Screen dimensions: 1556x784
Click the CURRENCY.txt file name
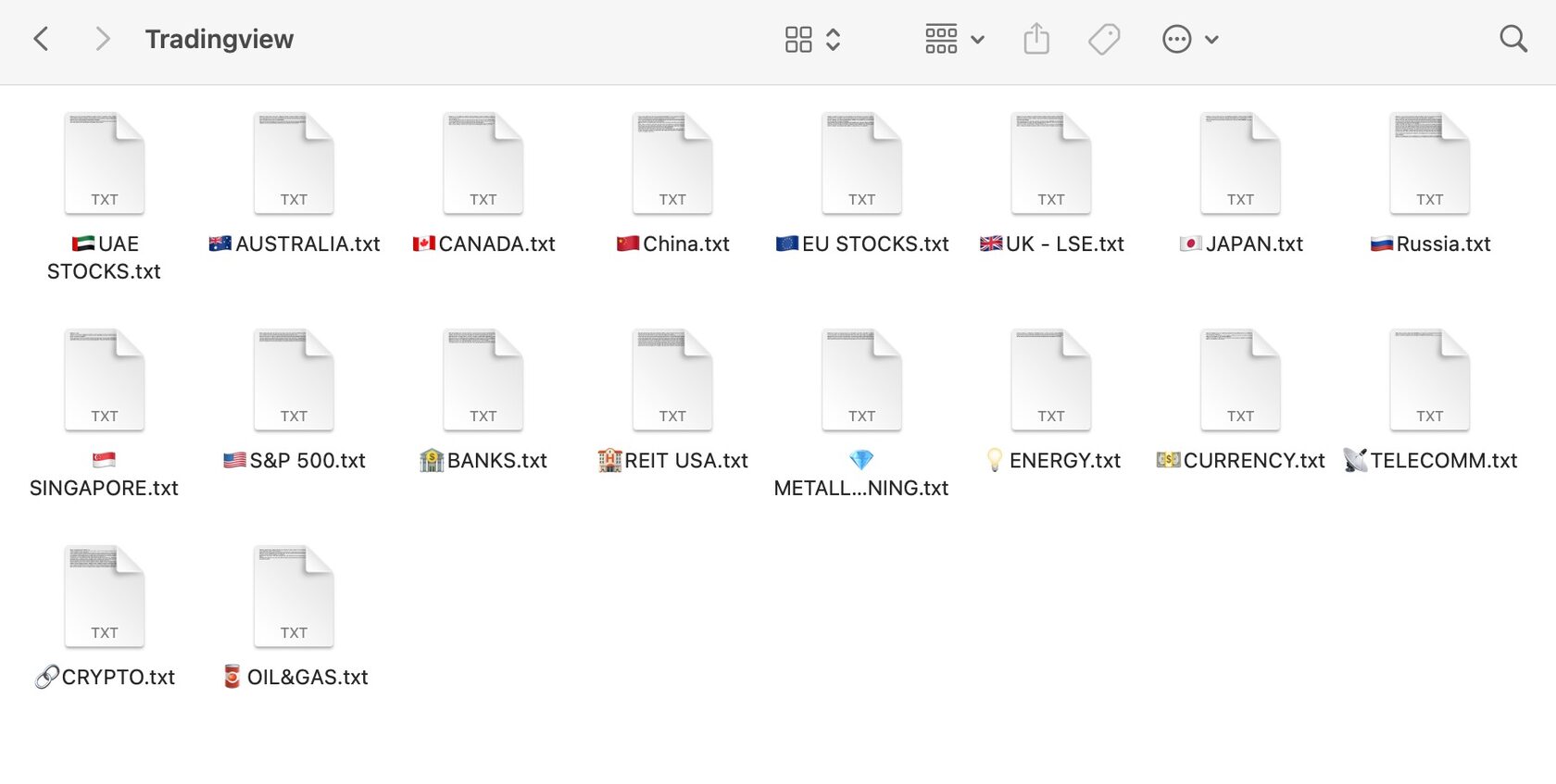pos(1241,461)
